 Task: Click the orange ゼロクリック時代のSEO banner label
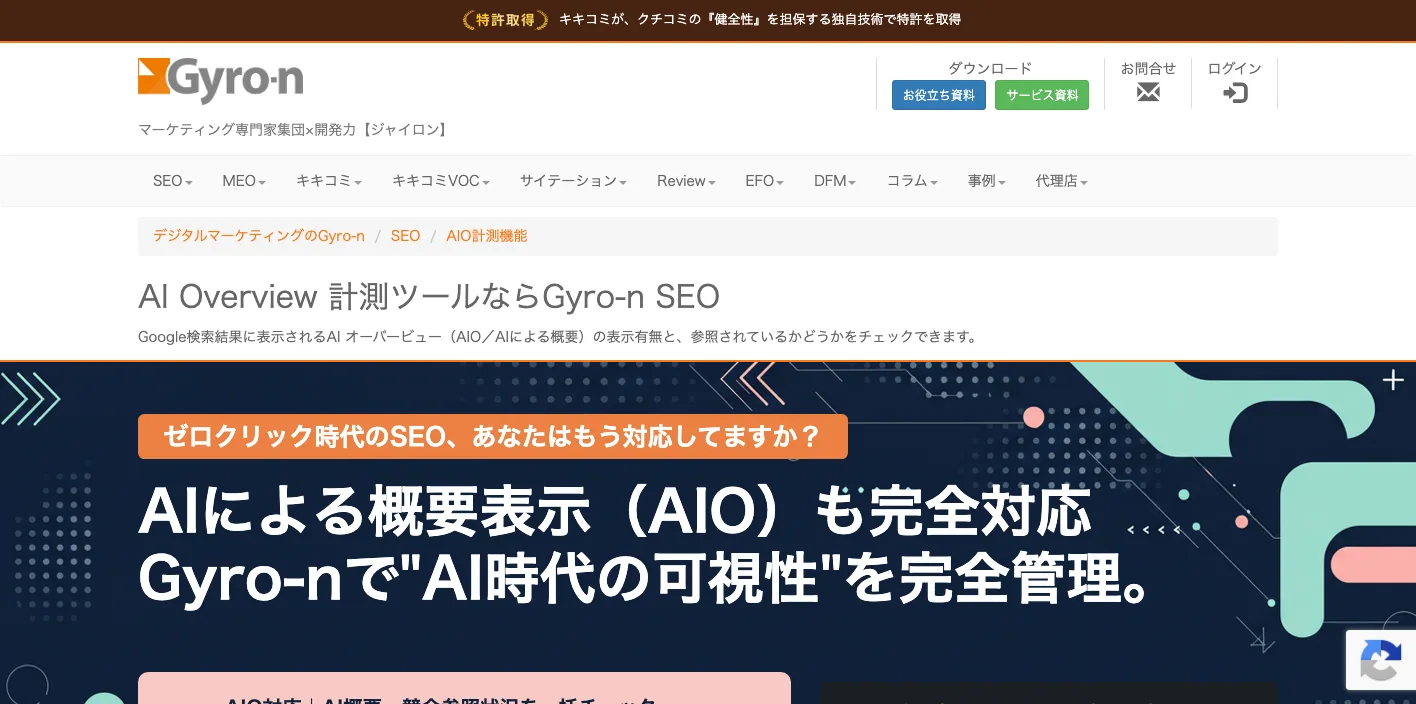tap(493, 437)
